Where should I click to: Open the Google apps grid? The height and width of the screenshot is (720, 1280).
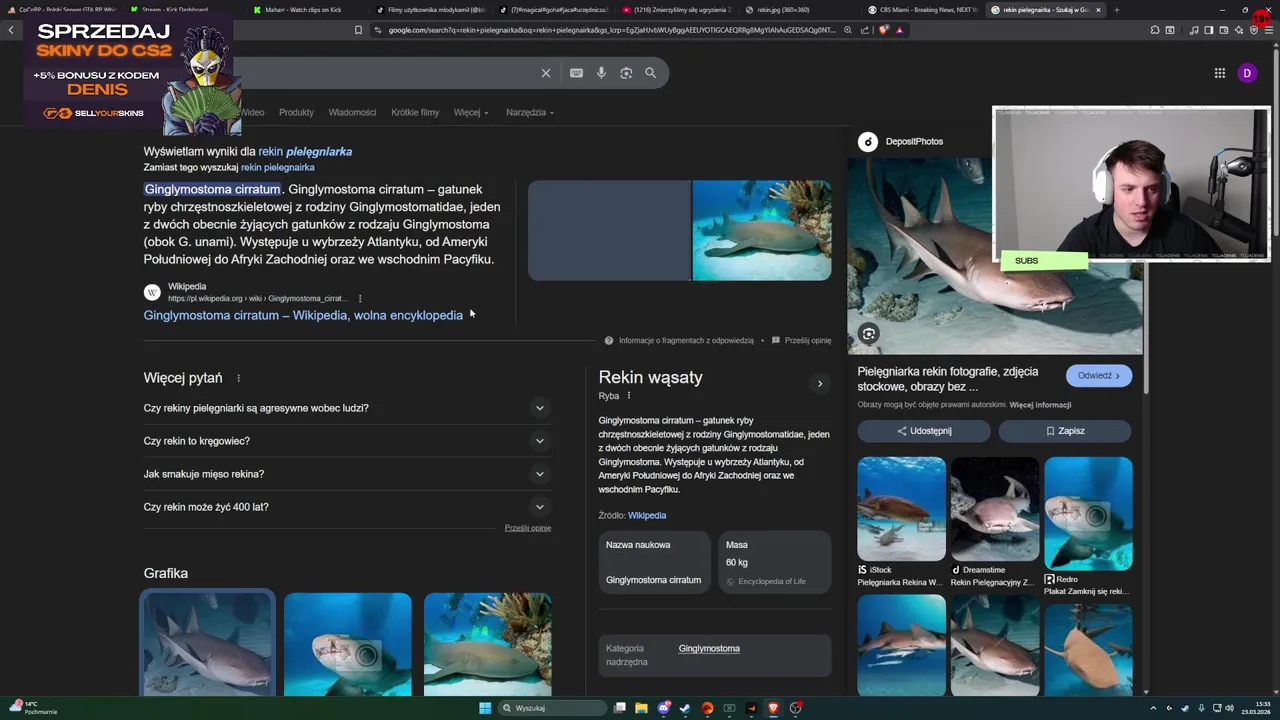click(1220, 73)
